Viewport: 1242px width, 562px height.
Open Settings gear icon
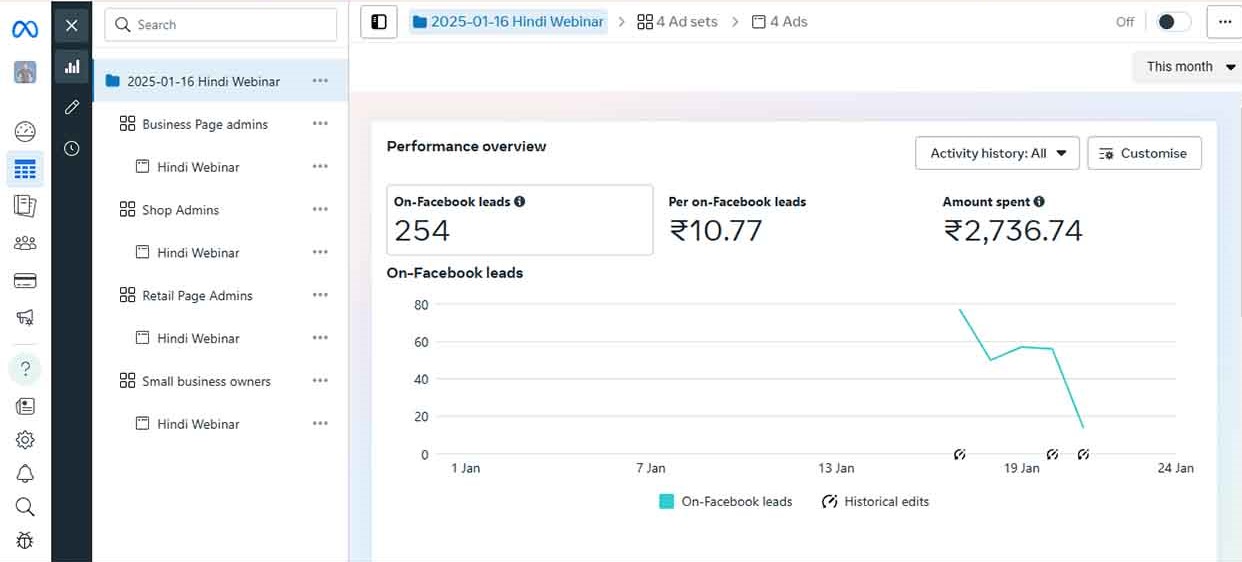point(25,440)
